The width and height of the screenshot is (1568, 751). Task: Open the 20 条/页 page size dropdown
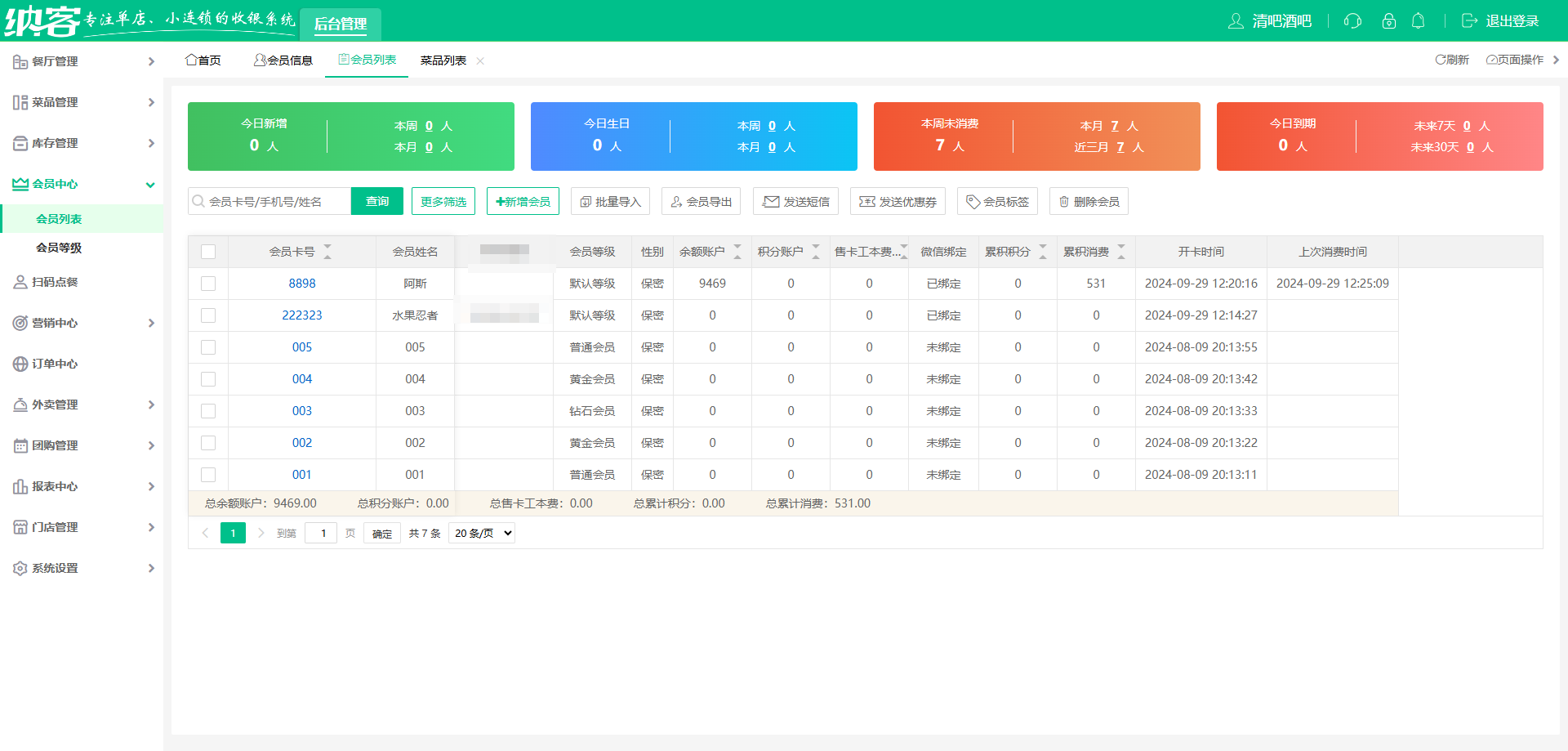point(483,533)
